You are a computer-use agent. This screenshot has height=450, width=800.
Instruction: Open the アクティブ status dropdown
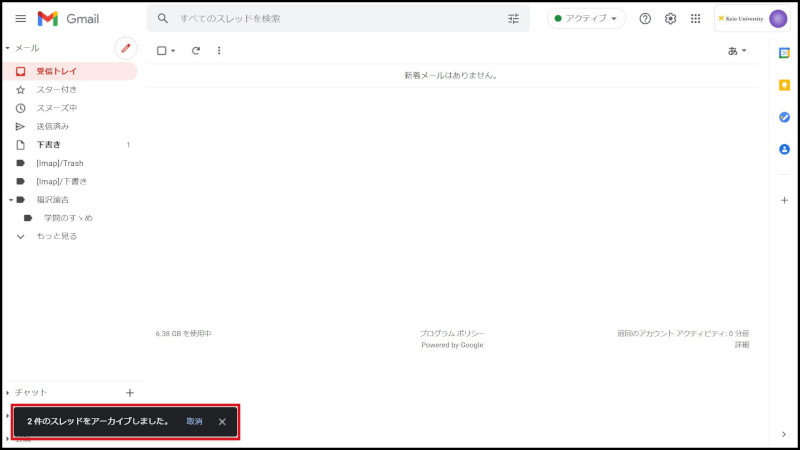point(588,19)
